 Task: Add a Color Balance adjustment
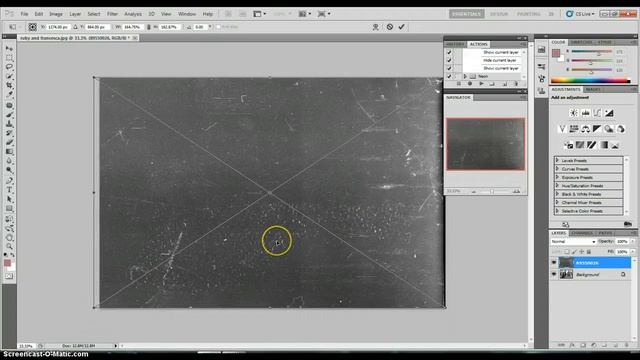pyautogui.click(x=585, y=129)
